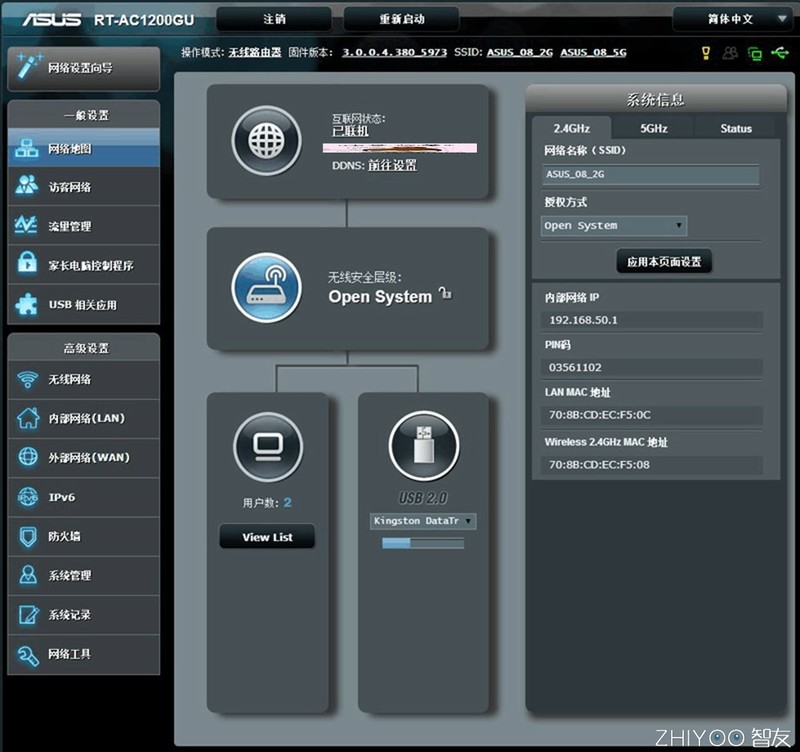Click the open padlock security icon
This screenshot has height=752, width=800.
(445, 293)
